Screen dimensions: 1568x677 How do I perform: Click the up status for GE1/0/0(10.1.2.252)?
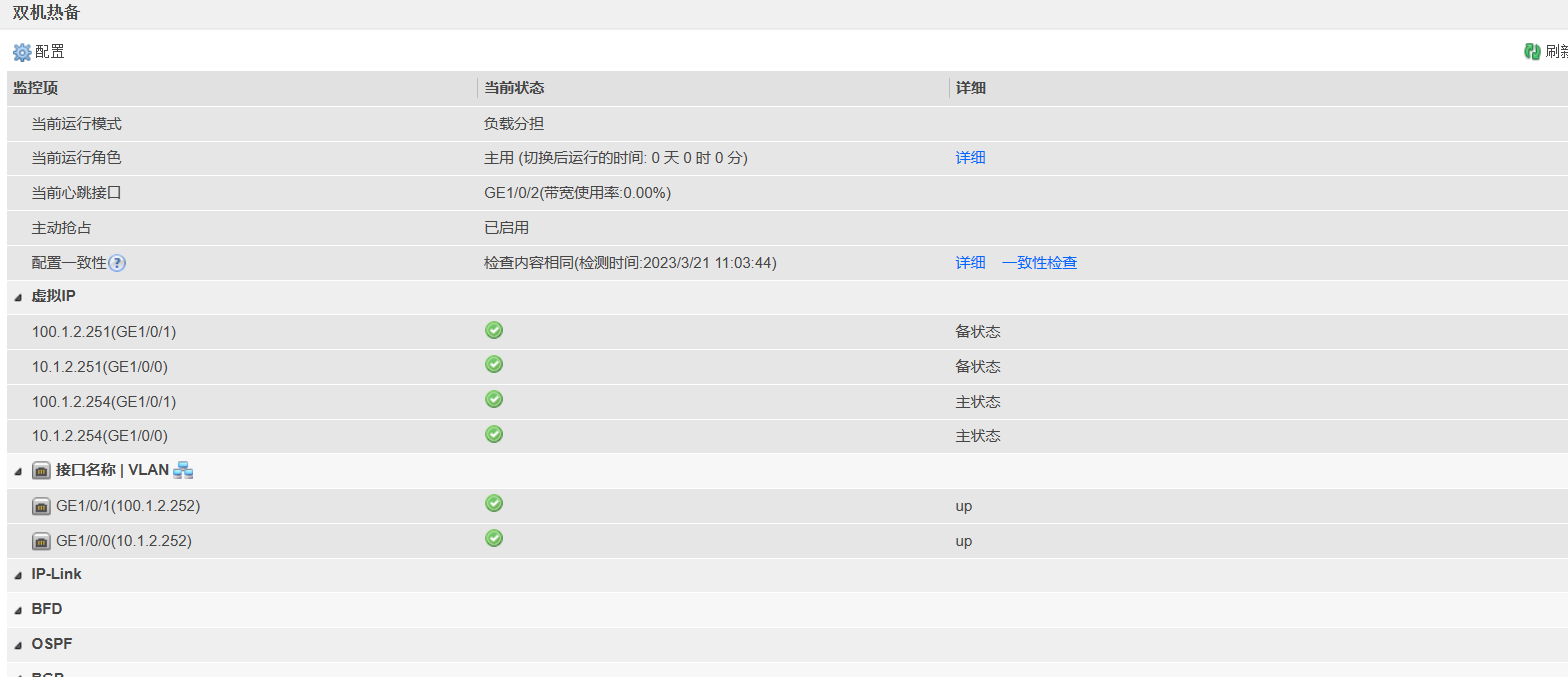964,541
